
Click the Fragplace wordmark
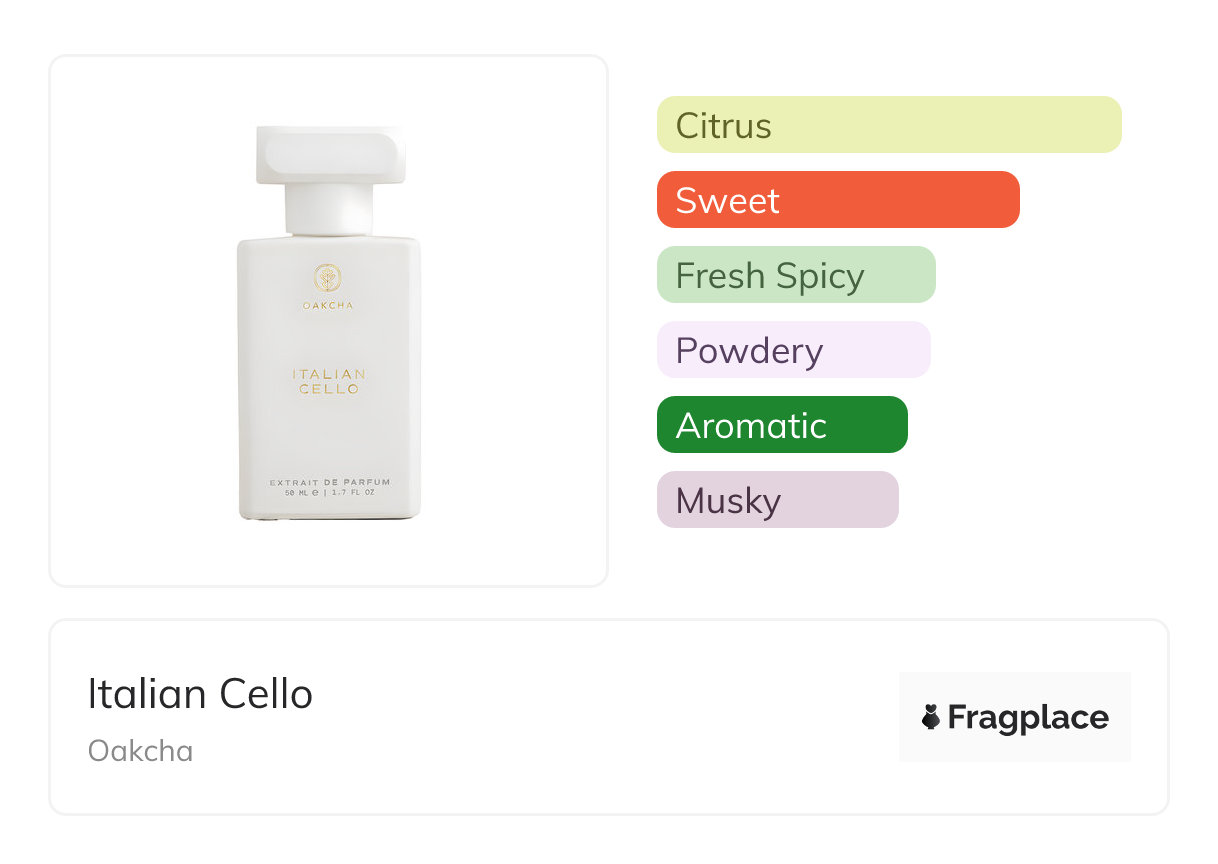(1027, 717)
